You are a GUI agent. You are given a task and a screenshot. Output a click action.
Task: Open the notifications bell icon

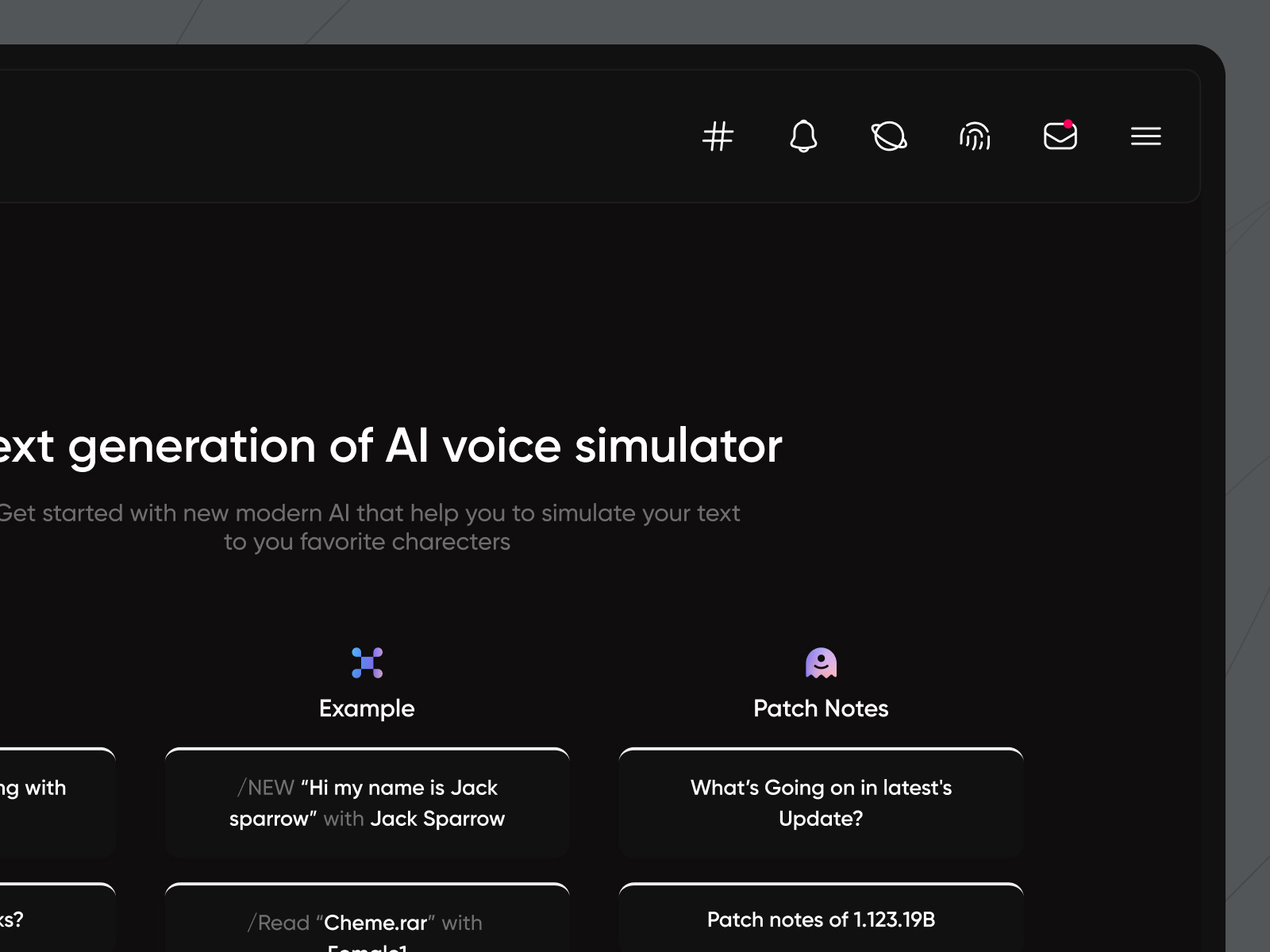(804, 136)
